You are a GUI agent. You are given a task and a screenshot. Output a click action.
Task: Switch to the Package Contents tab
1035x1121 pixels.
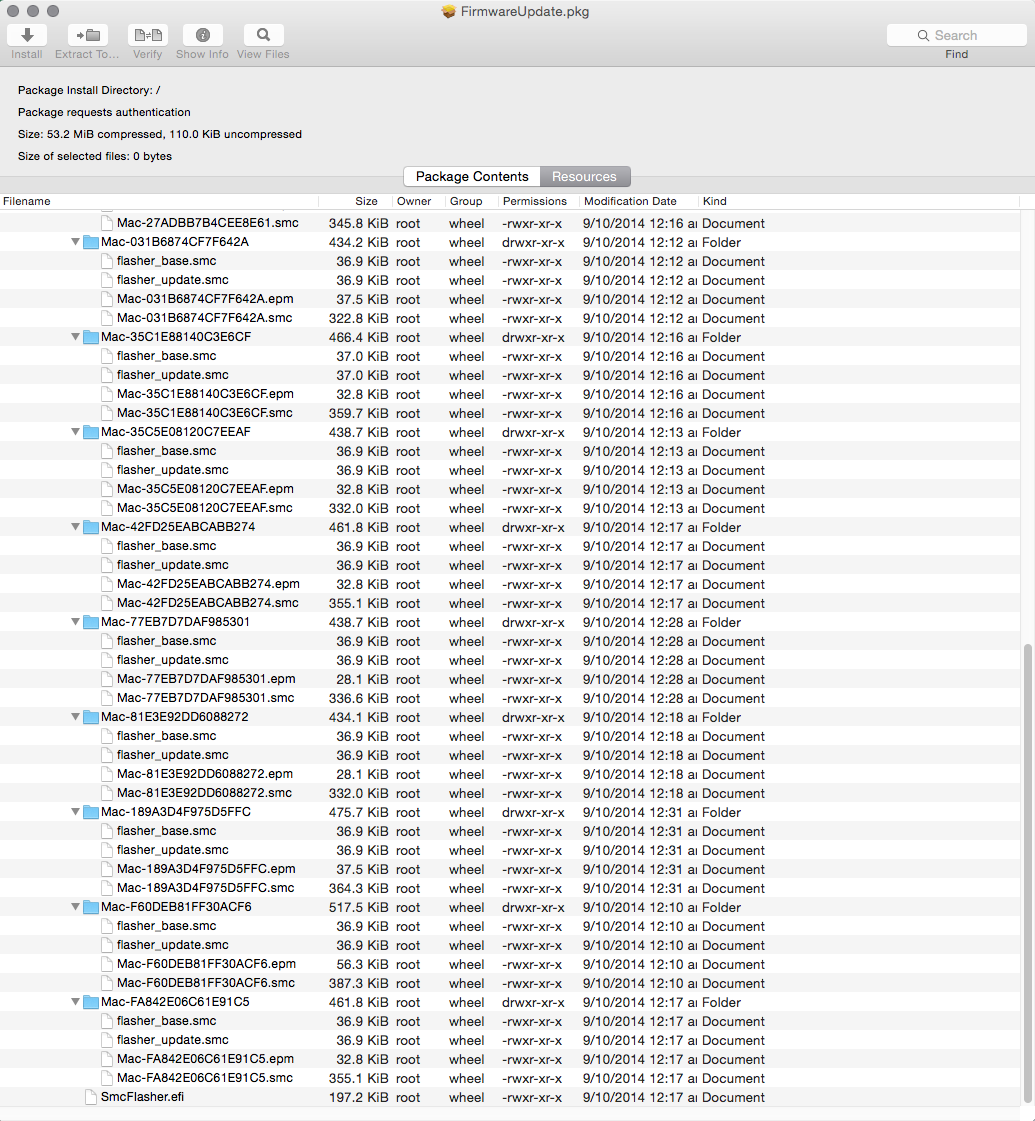click(472, 177)
